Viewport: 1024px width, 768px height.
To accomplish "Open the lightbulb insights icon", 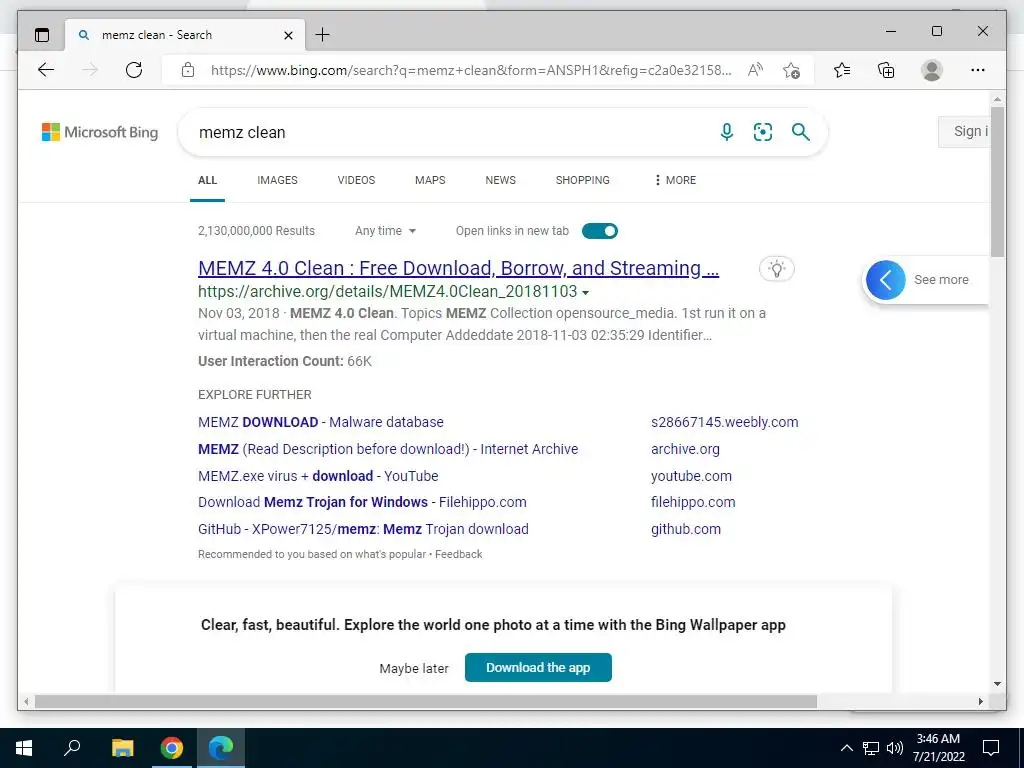I will pos(776,268).
